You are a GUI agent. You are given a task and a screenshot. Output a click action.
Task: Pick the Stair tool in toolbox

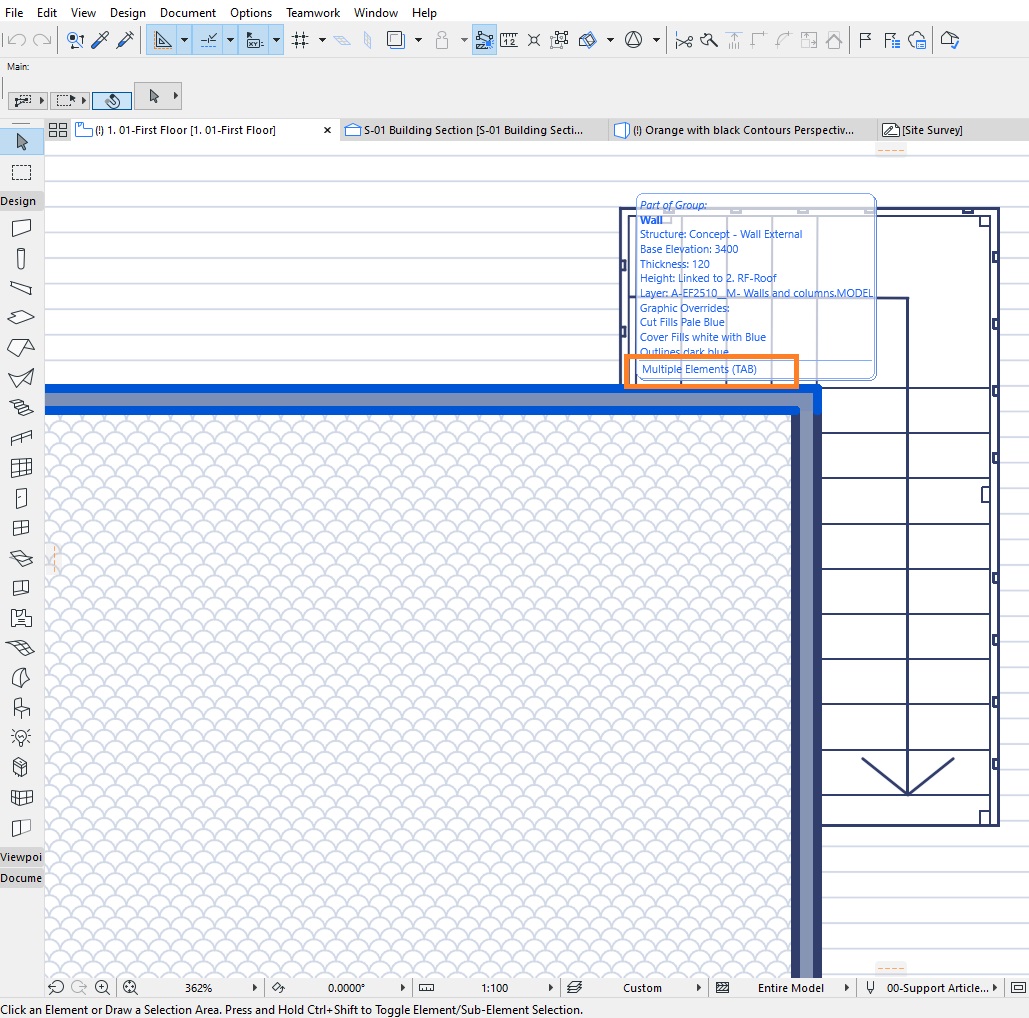click(21, 408)
